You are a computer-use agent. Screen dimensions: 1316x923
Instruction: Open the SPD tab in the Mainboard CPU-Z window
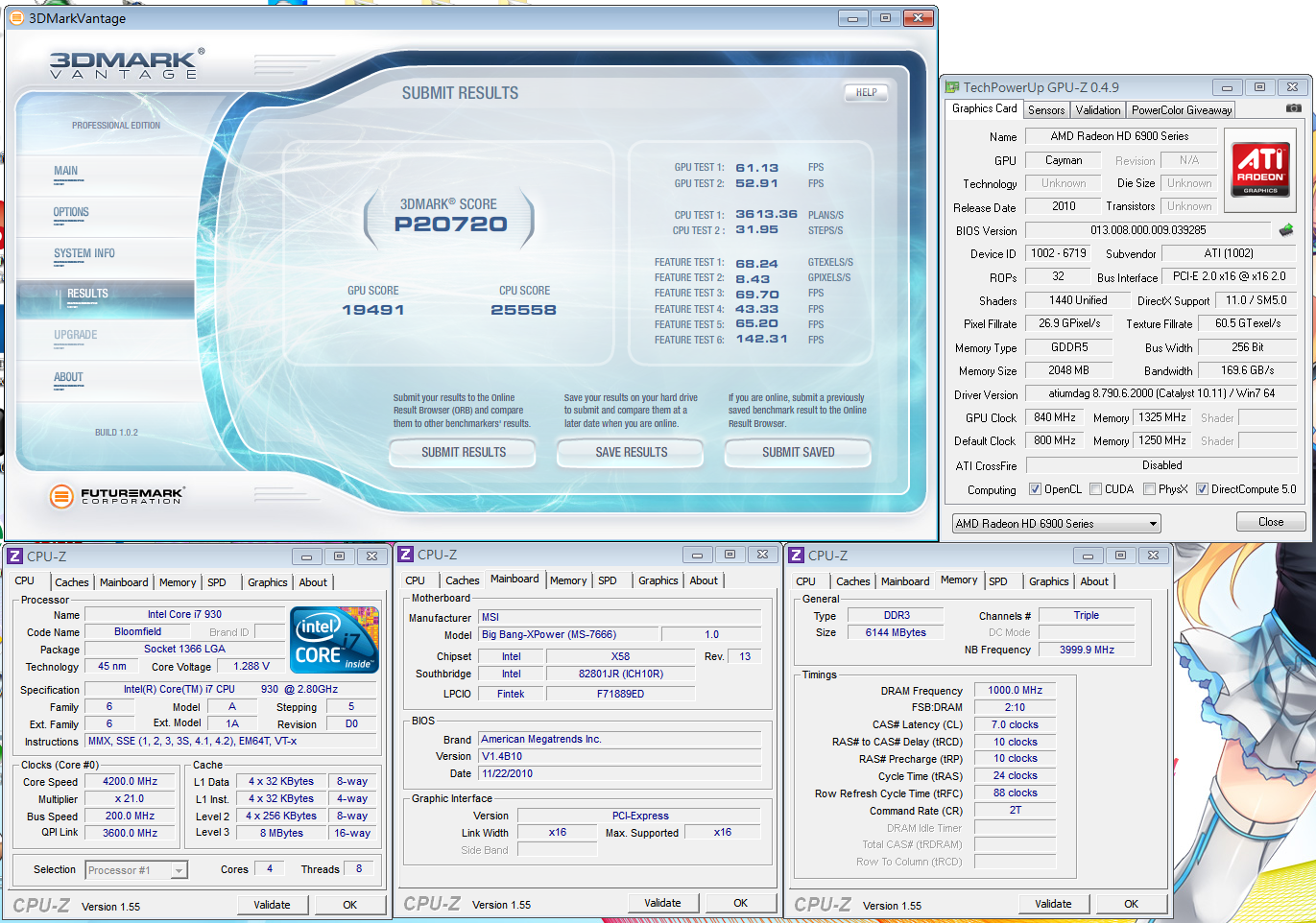tap(608, 580)
